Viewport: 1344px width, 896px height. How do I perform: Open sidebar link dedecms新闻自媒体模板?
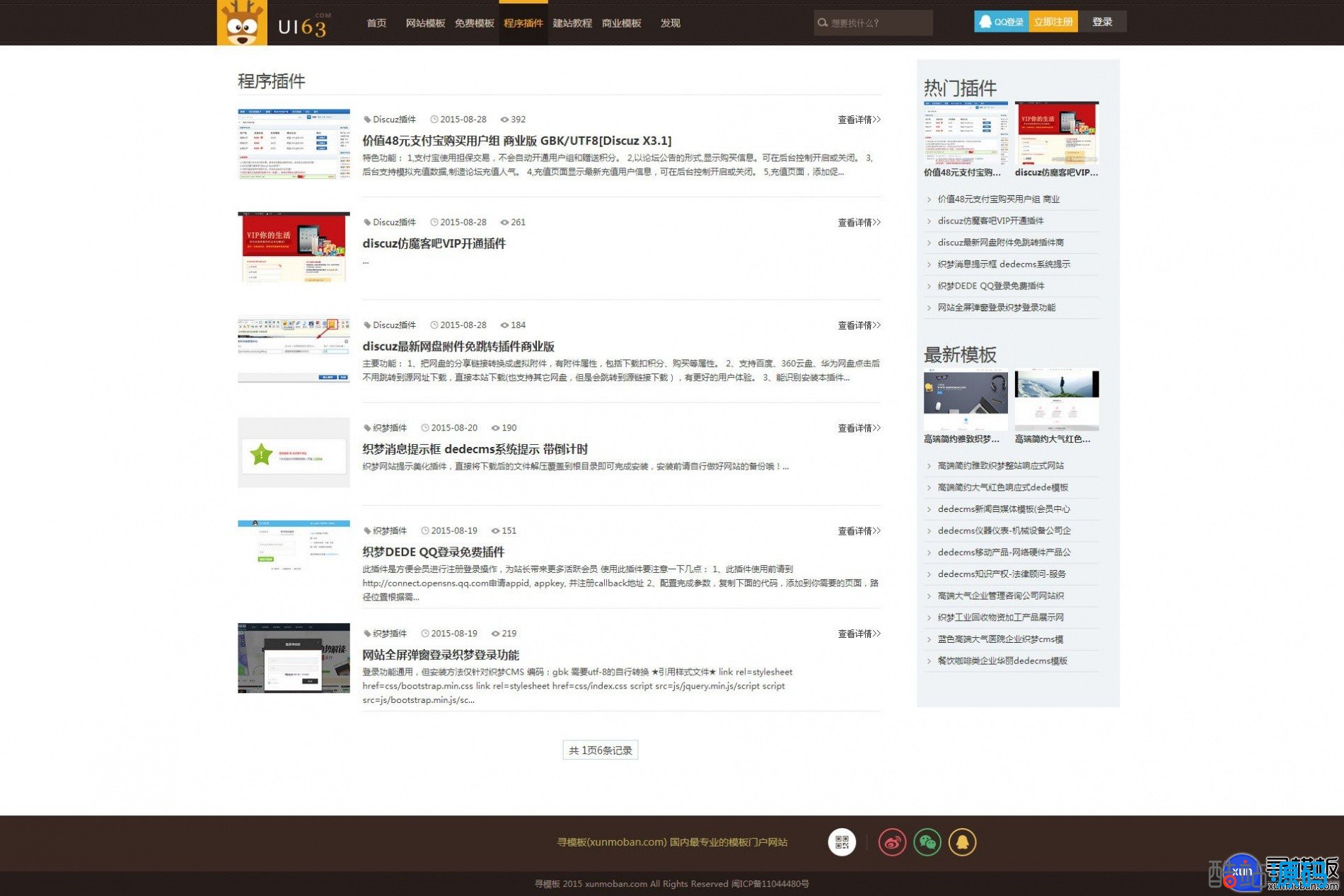[x=1003, y=509]
